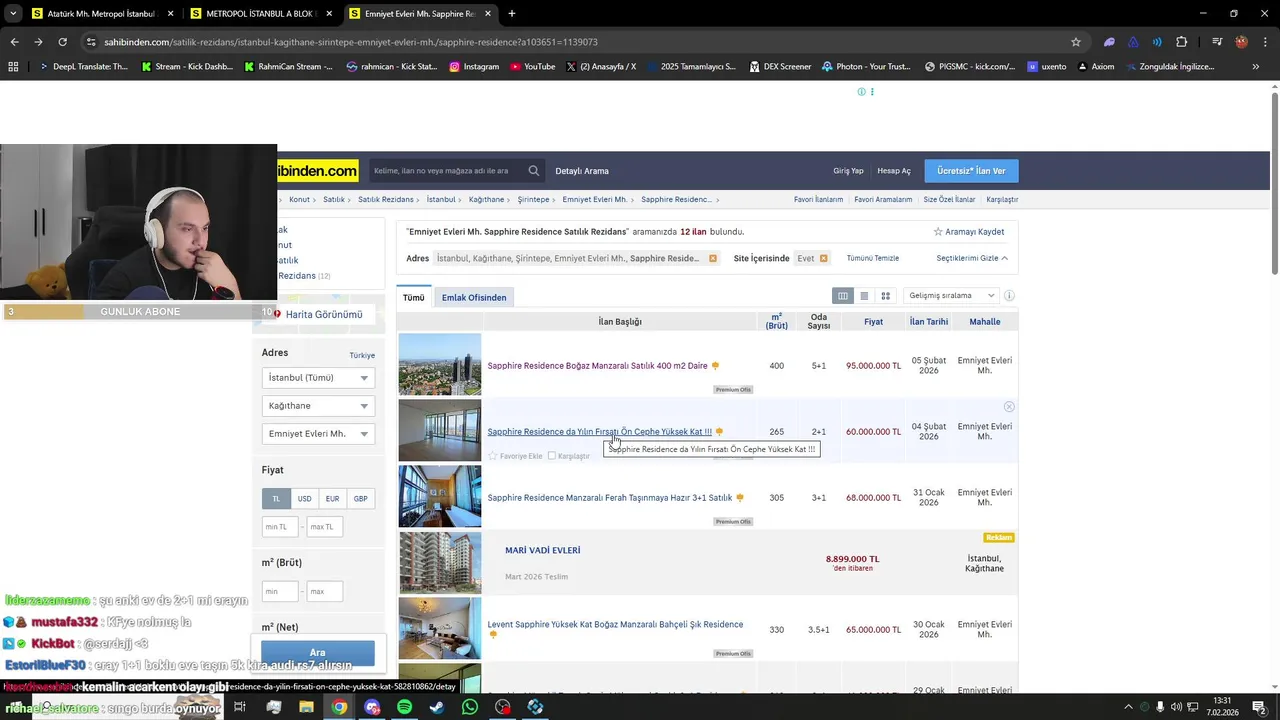
Task: Select the Tümü tab
Action: tap(413, 298)
